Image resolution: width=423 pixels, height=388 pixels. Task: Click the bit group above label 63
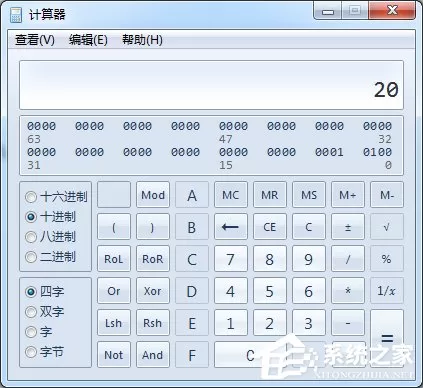(x=41, y=126)
